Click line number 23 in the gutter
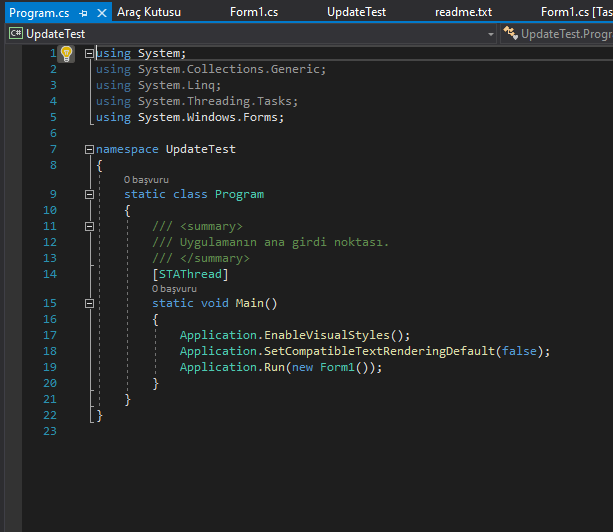613x532 pixels. (50, 431)
